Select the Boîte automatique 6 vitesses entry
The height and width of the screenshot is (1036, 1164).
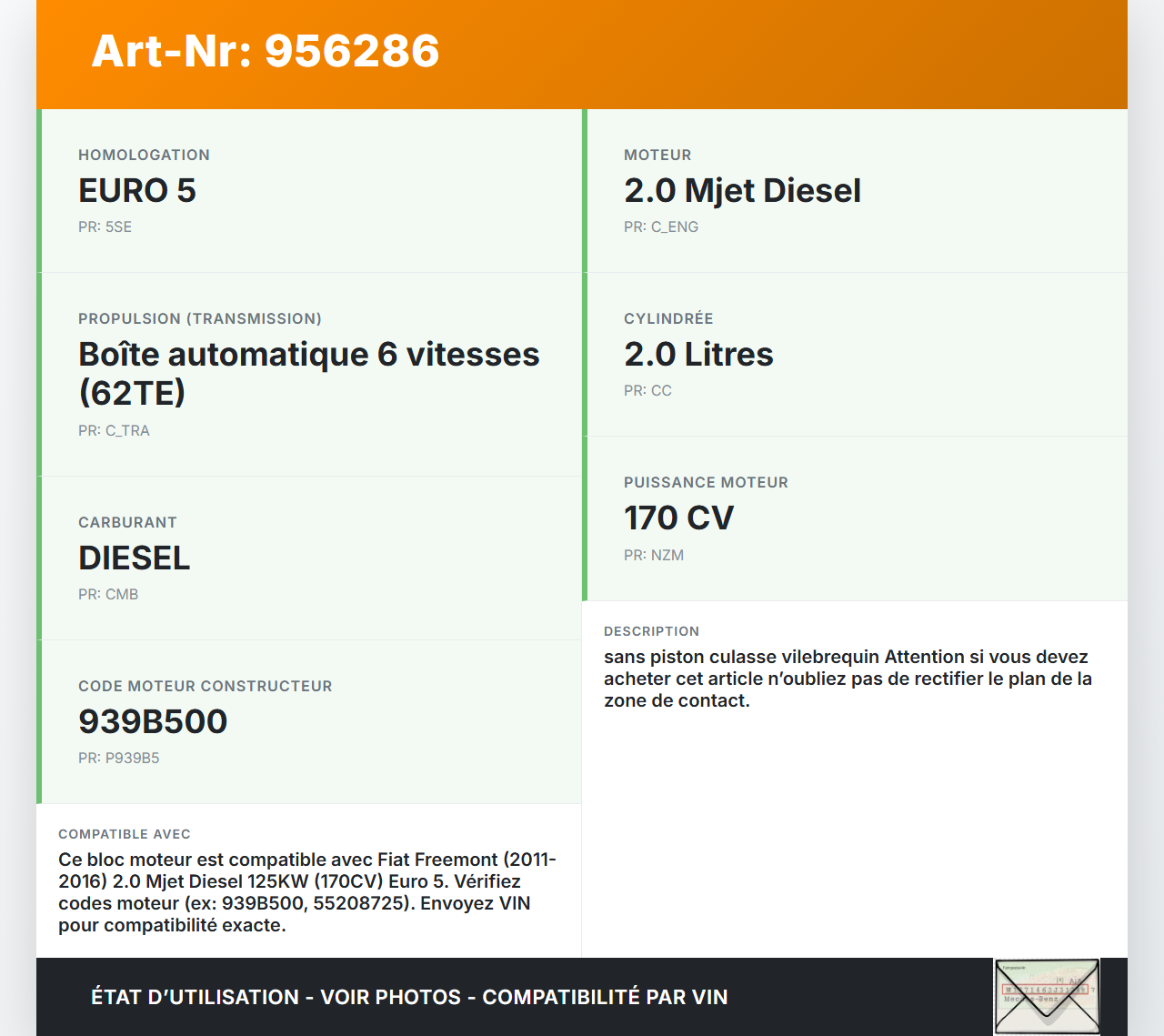point(309,373)
